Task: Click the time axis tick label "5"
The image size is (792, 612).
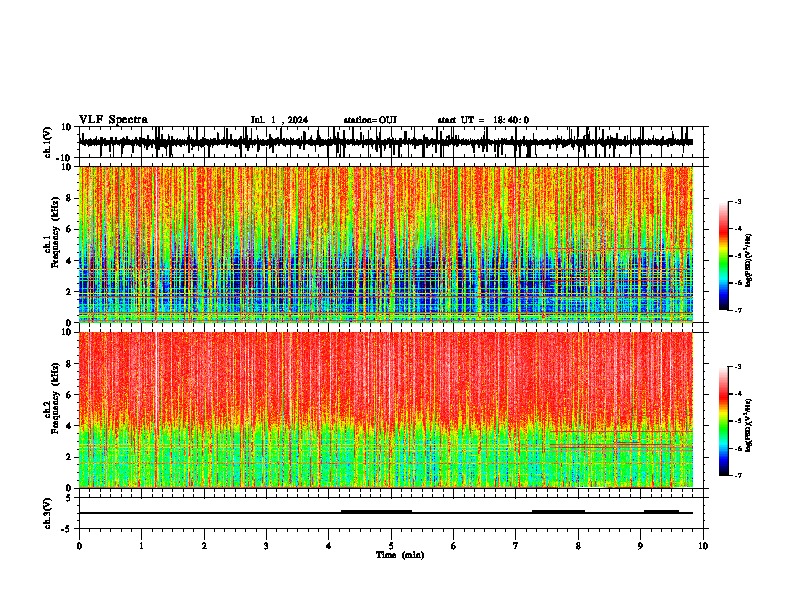Action: click(391, 546)
